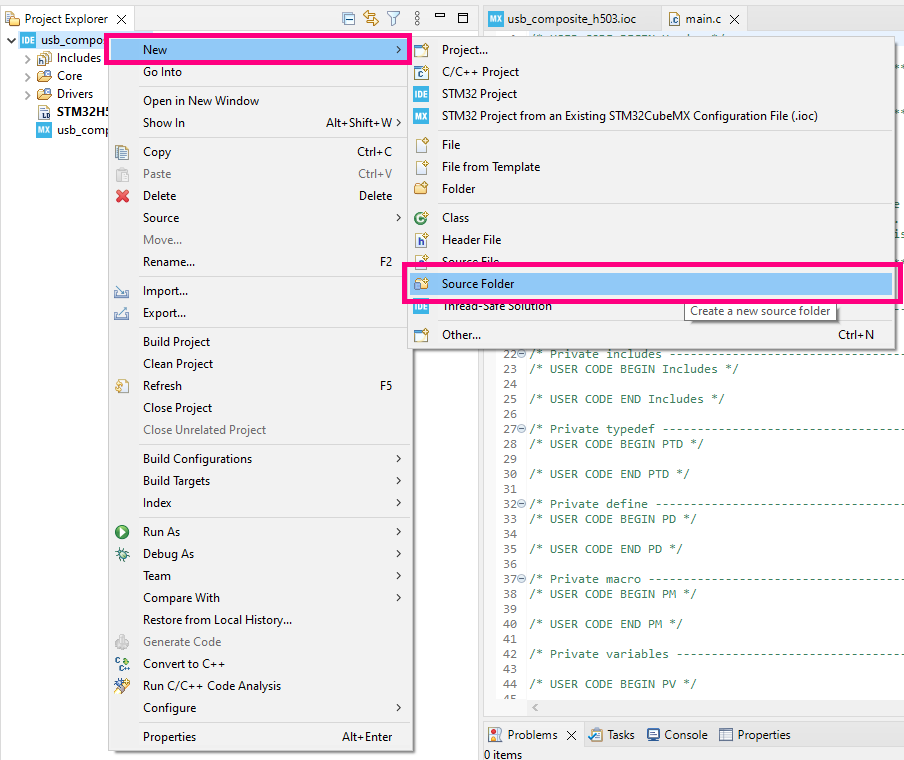Image resolution: width=904 pixels, height=760 pixels.
Task: Open the Project Explorer filter icon
Action: pyautogui.click(x=394, y=18)
